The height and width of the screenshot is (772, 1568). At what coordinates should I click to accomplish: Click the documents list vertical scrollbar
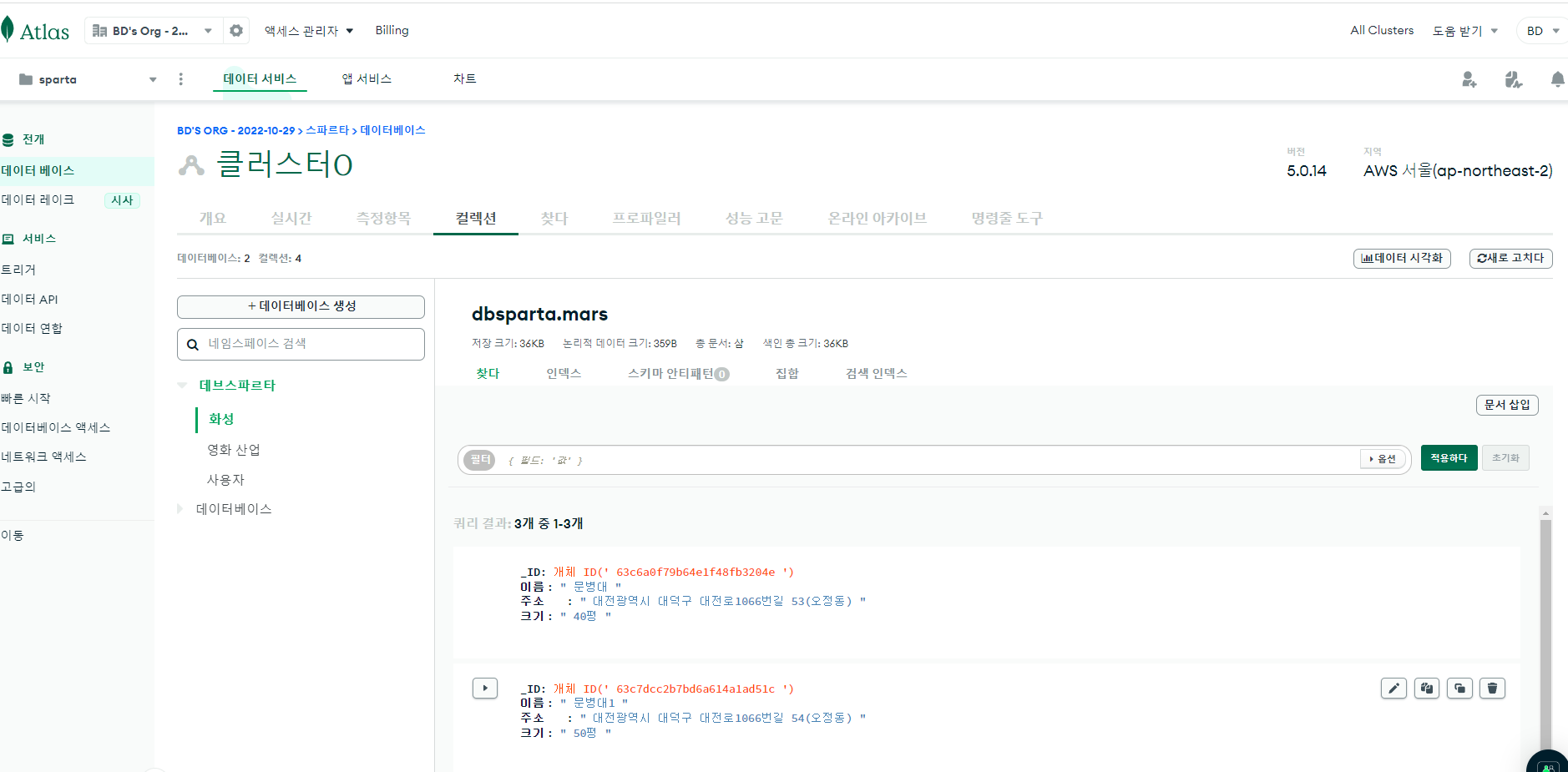[1545, 634]
